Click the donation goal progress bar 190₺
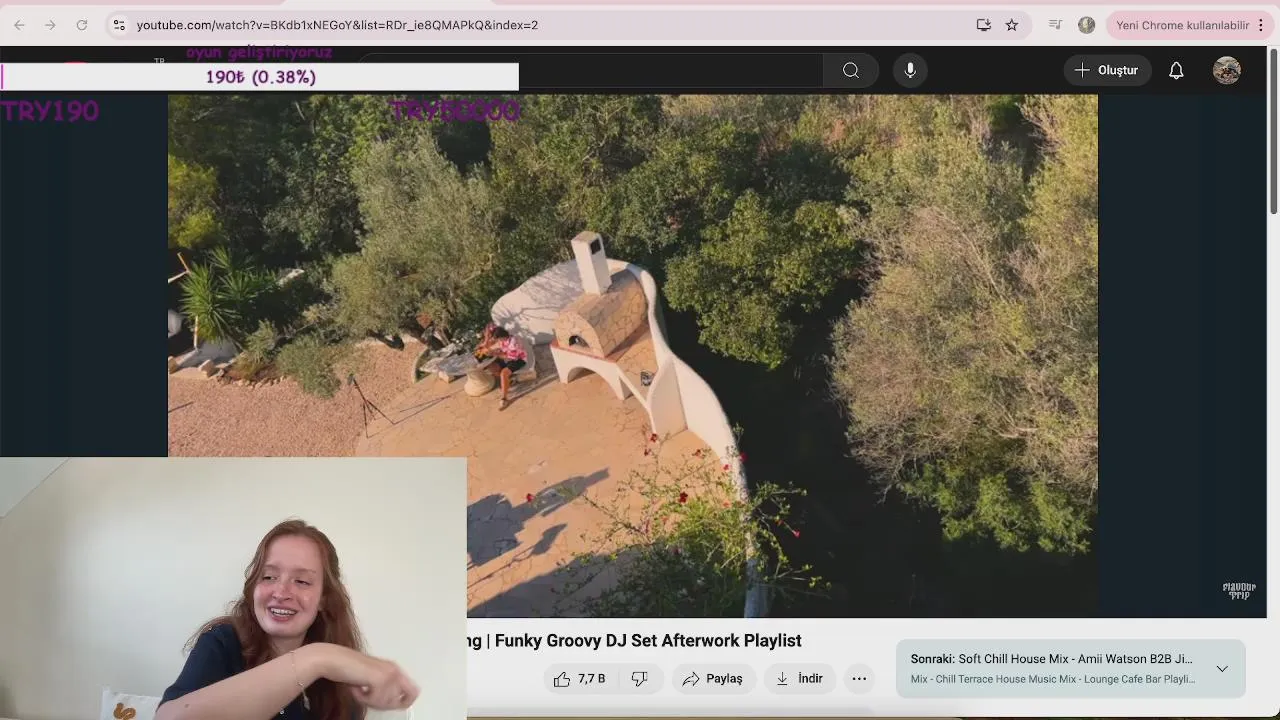This screenshot has height=720, width=1280. click(260, 77)
